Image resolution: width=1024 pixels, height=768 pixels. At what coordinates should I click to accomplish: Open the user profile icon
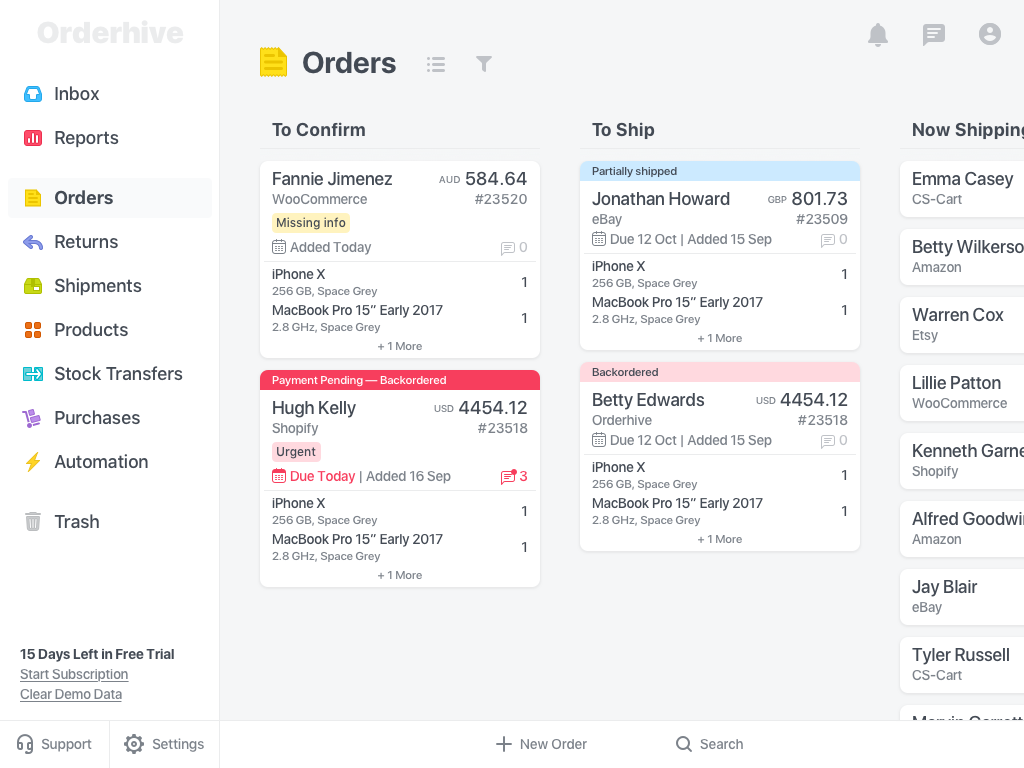pyautogui.click(x=989, y=35)
